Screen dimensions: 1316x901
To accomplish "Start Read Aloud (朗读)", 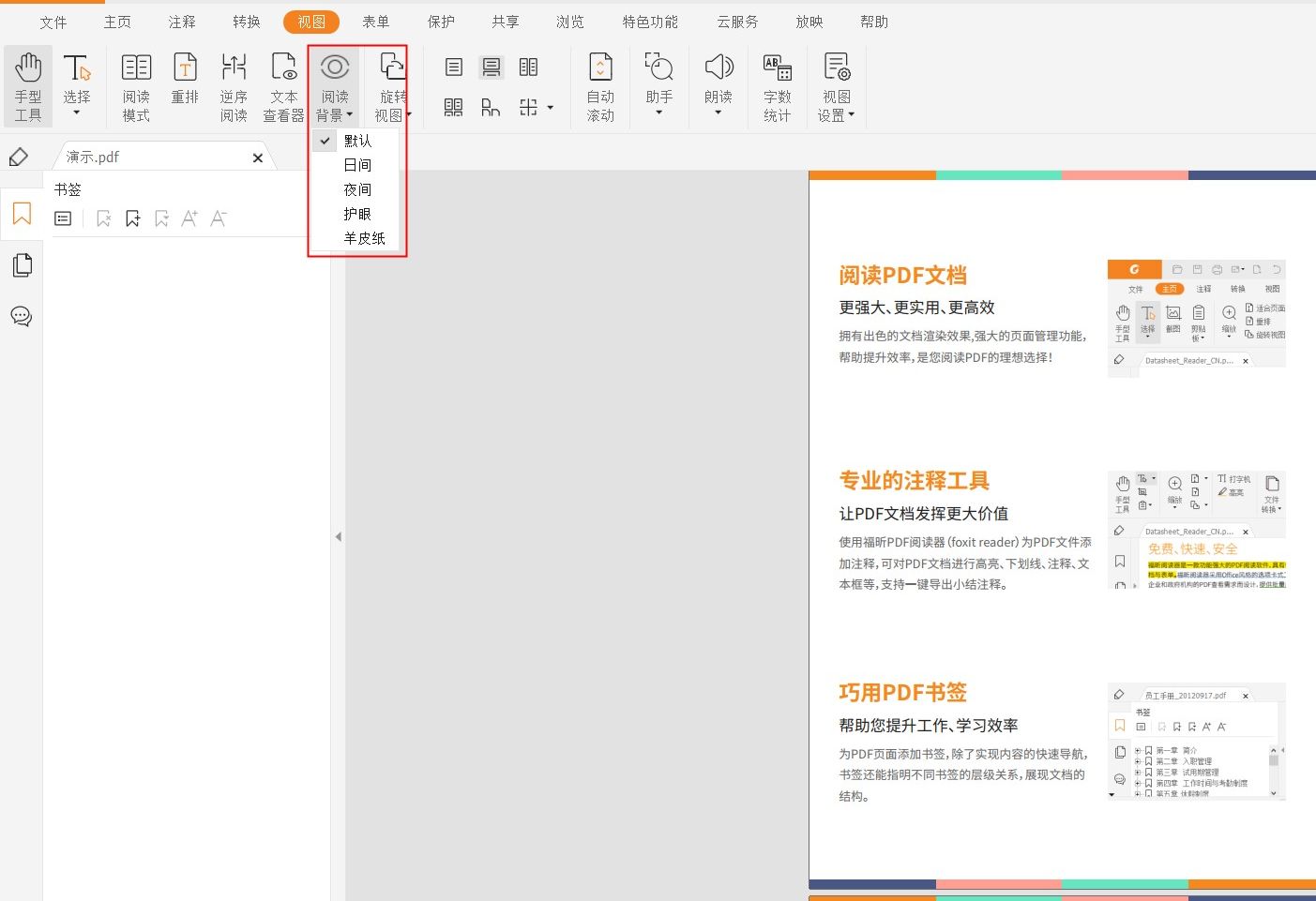I will (x=719, y=79).
